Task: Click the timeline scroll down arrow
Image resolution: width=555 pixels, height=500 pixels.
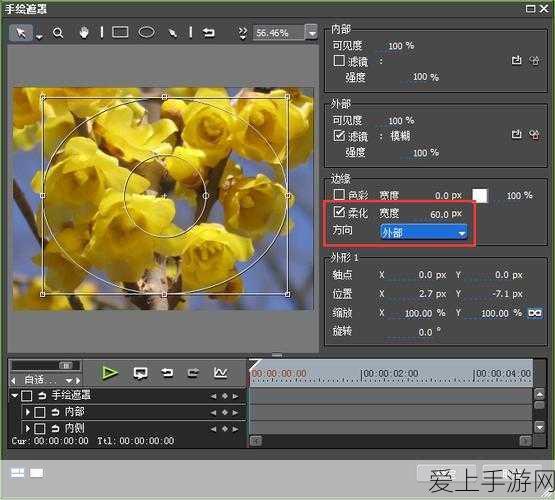Action: click(x=539, y=427)
